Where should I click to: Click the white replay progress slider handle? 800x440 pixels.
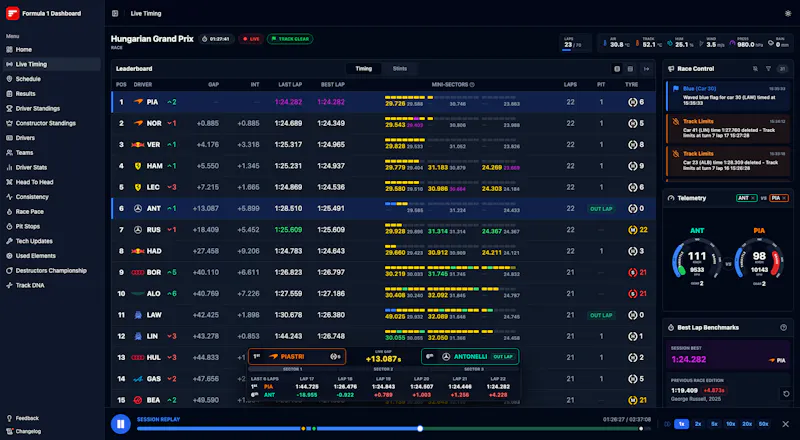(420, 429)
